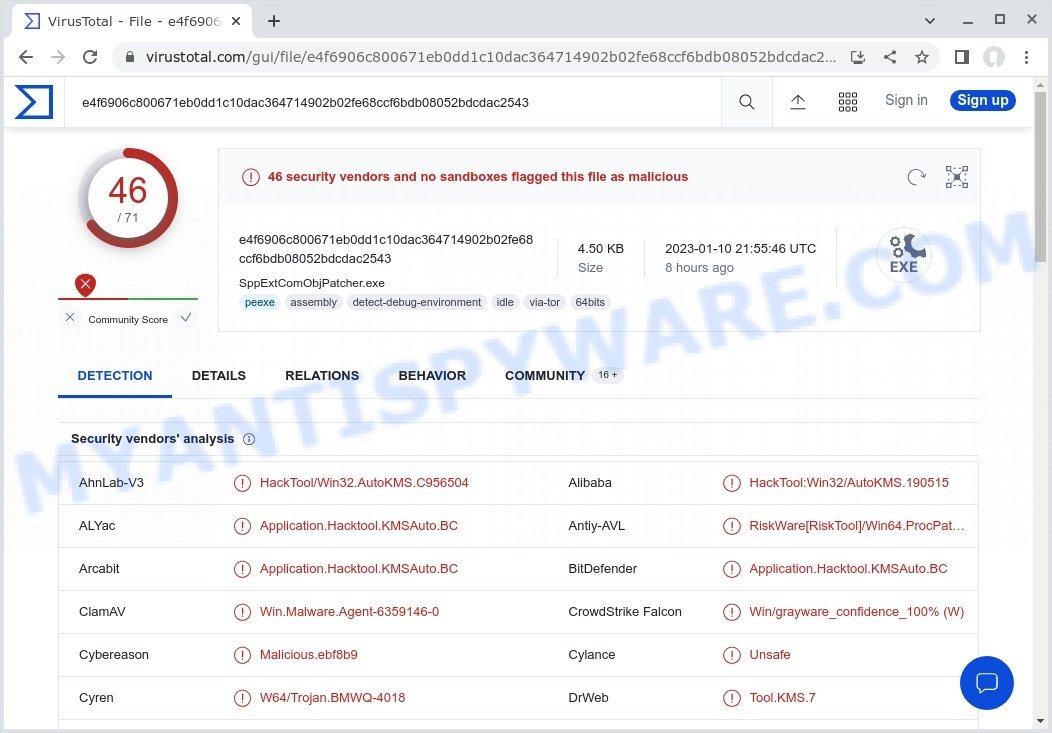Click the red malicious community marker
This screenshot has height=733, width=1052.
coord(85,285)
